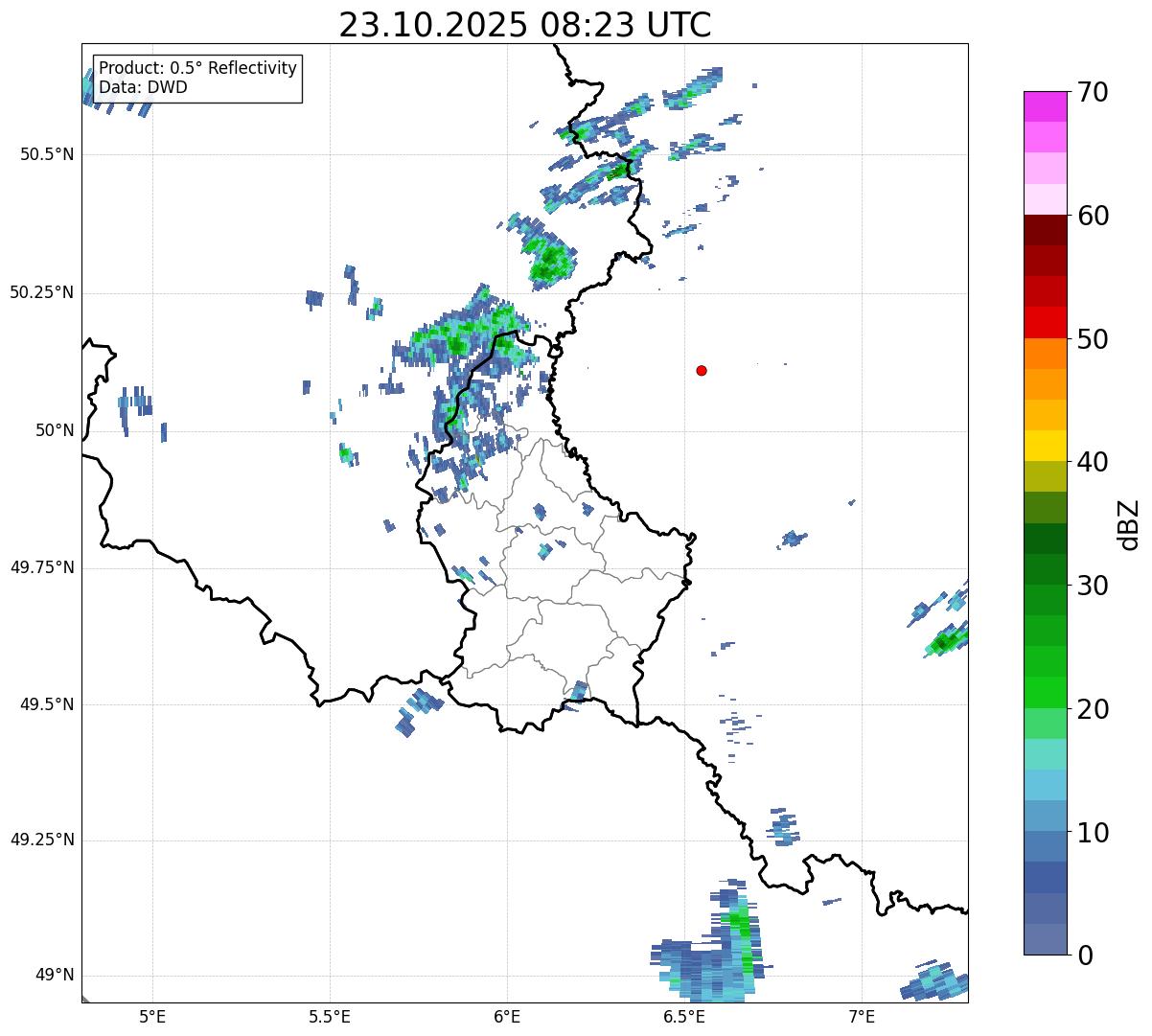Screen dimensions: 1152x1036
Task: Click the red station marker dot
Action: tap(702, 371)
